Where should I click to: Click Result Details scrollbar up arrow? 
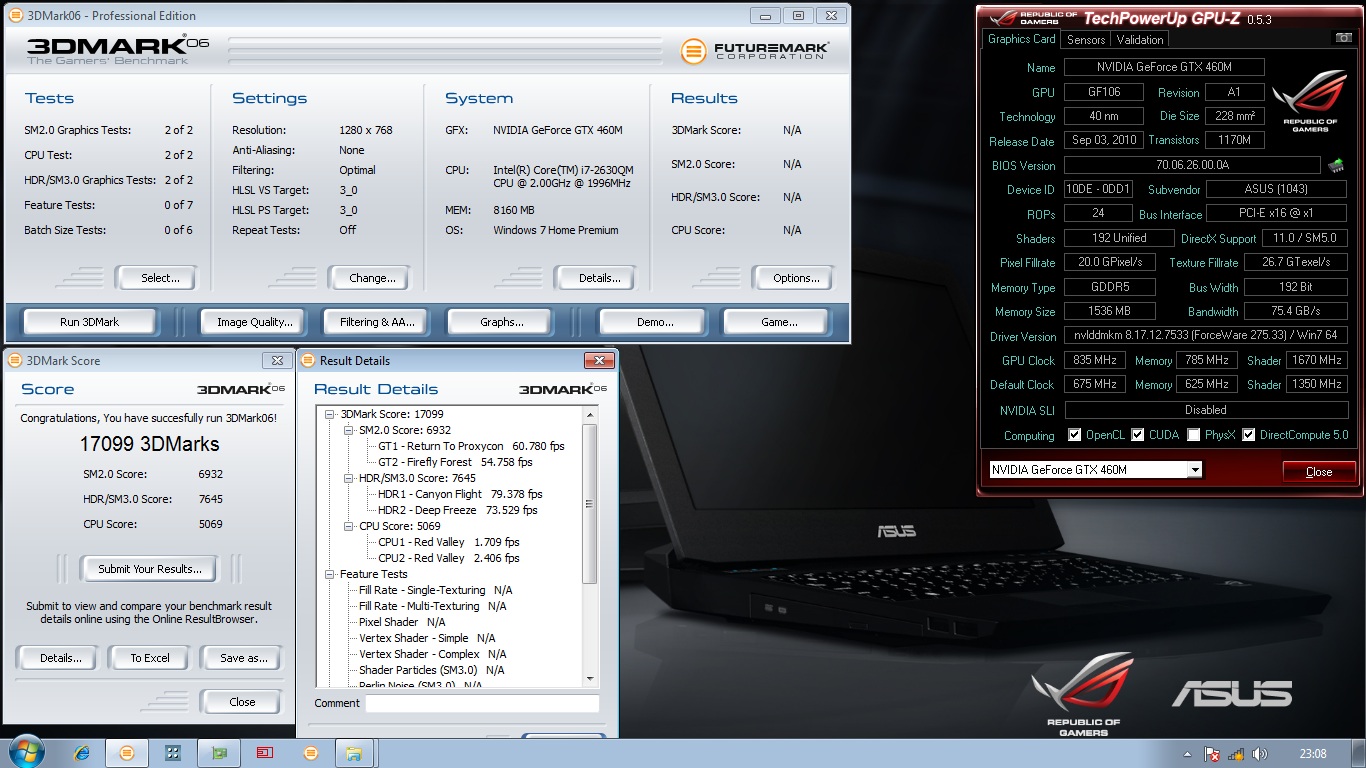point(589,414)
